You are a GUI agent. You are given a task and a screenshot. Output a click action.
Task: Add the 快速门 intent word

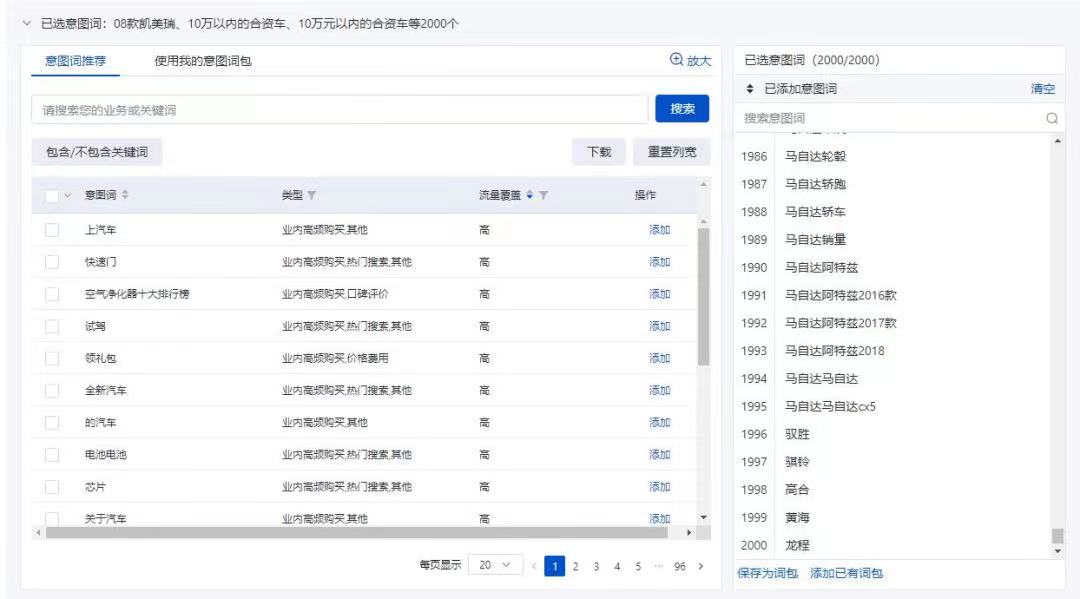[x=659, y=262]
